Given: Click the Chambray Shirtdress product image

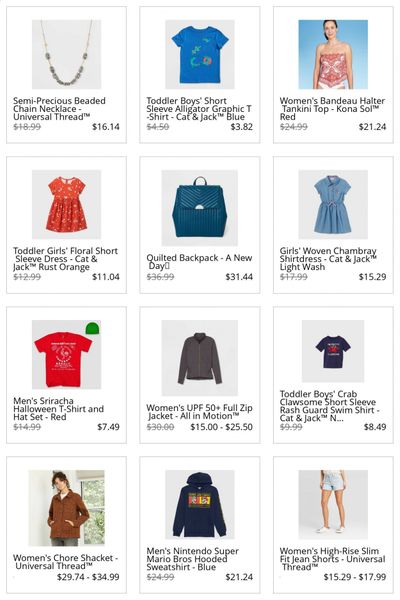Looking at the screenshot, I should pos(333,204).
